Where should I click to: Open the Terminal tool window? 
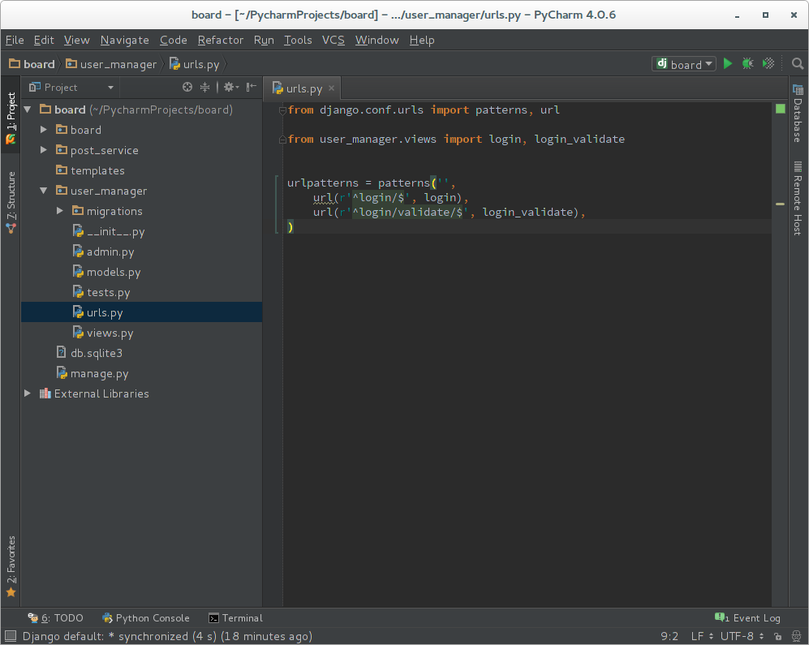pos(235,618)
